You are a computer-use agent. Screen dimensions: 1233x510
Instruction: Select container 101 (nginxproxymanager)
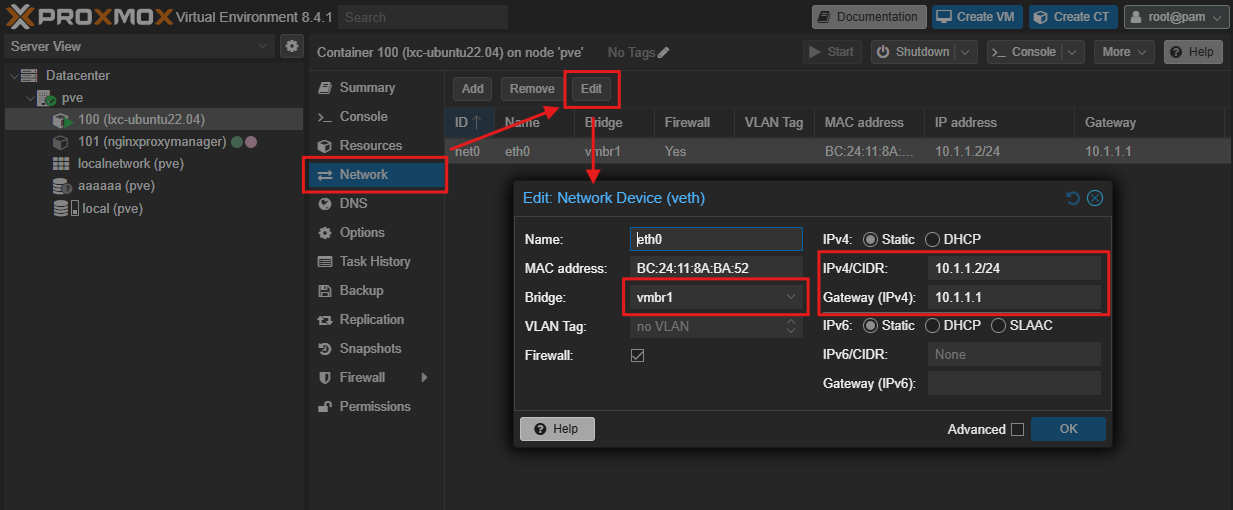pyautogui.click(x=152, y=142)
